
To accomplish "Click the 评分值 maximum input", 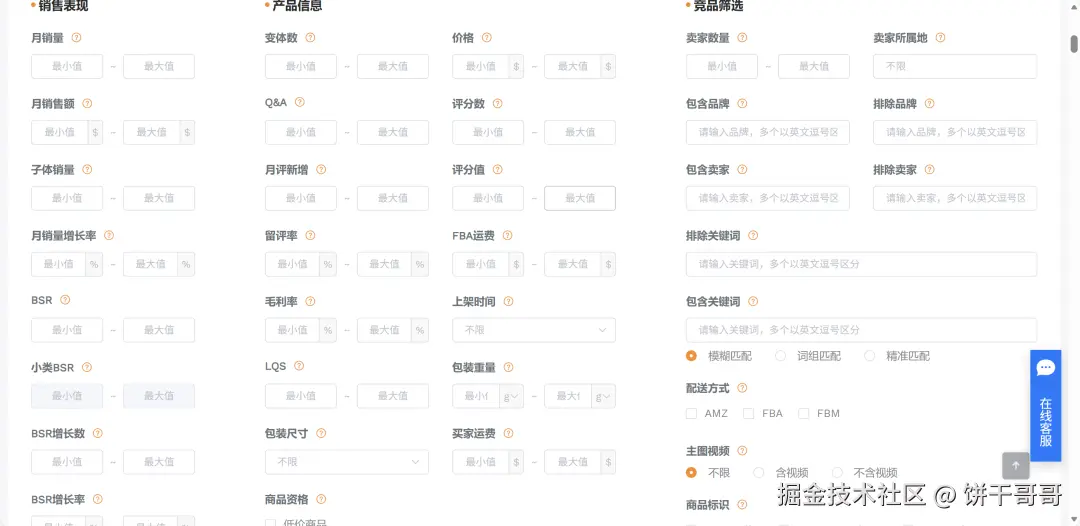I will 580,198.
